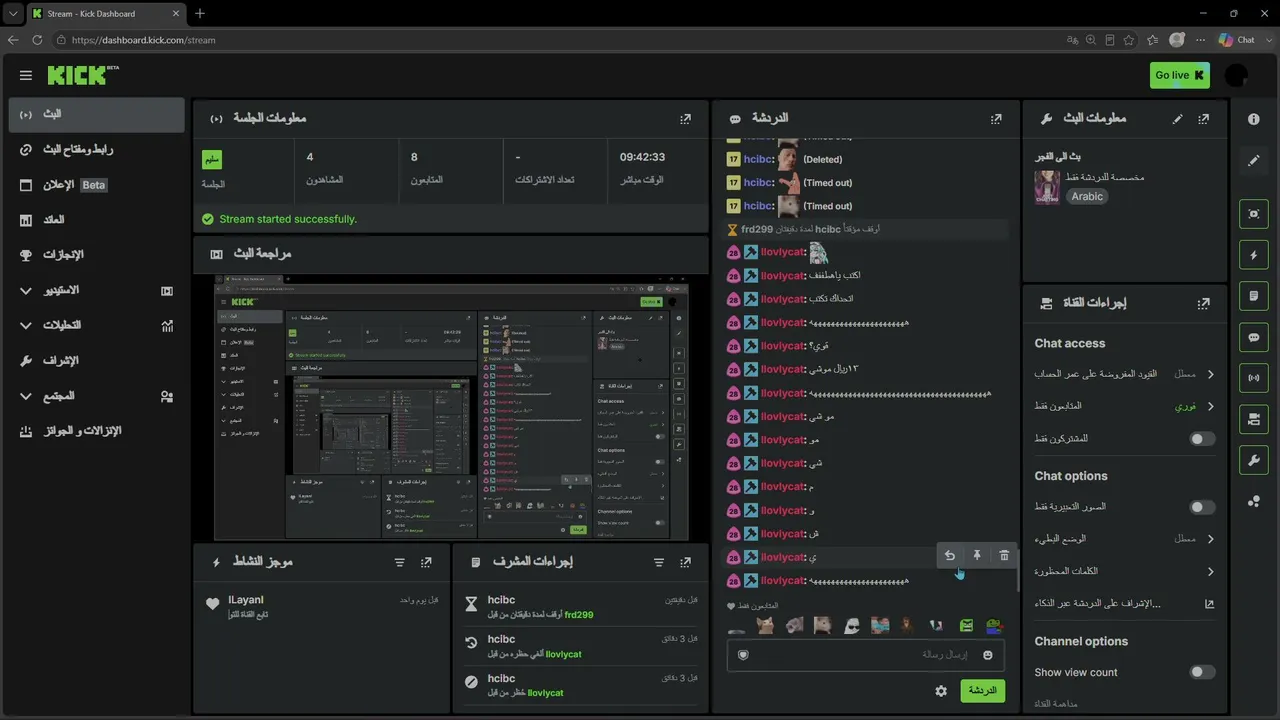This screenshot has width=1280, height=720.
Task: Insert the green angry face quick emote
Action: point(967,626)
